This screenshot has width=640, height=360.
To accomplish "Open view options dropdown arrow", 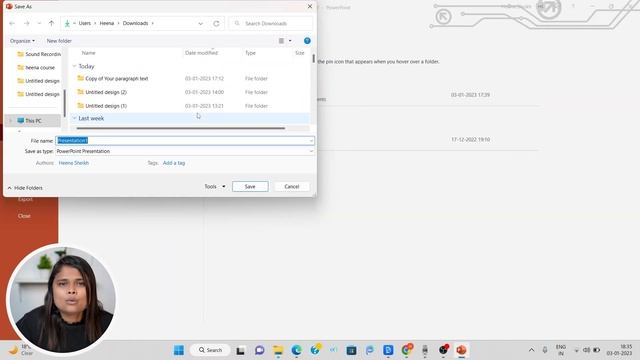I will tap(290, 41).
